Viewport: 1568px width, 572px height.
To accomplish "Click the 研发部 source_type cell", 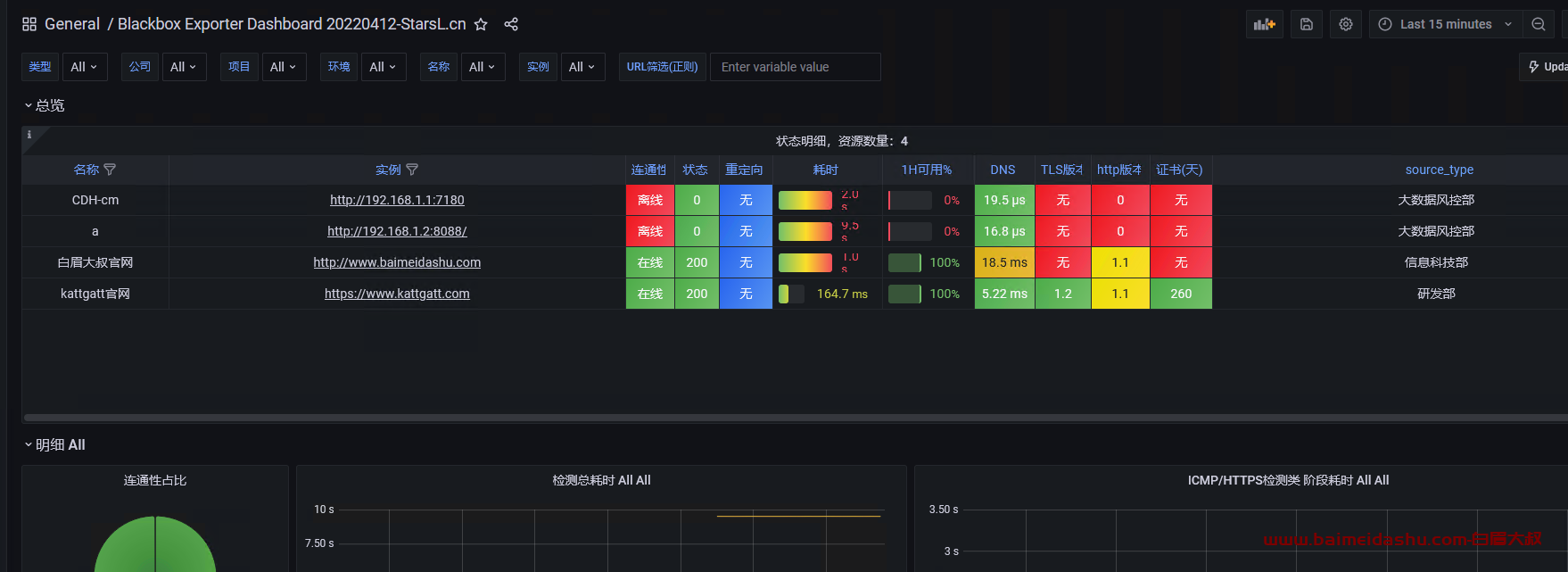I will point(1436,294).
